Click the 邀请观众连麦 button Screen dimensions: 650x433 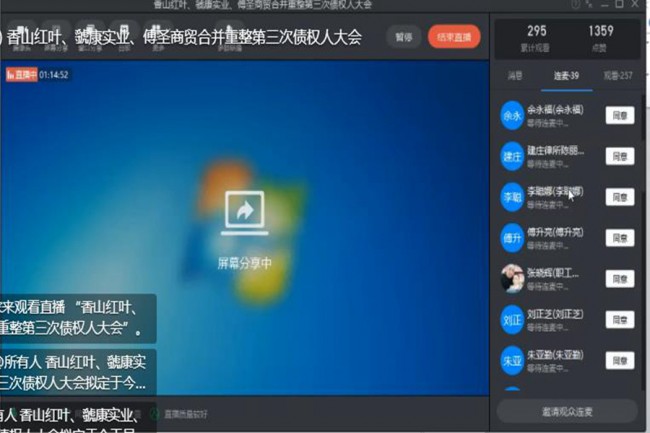(x=567, y=411)
